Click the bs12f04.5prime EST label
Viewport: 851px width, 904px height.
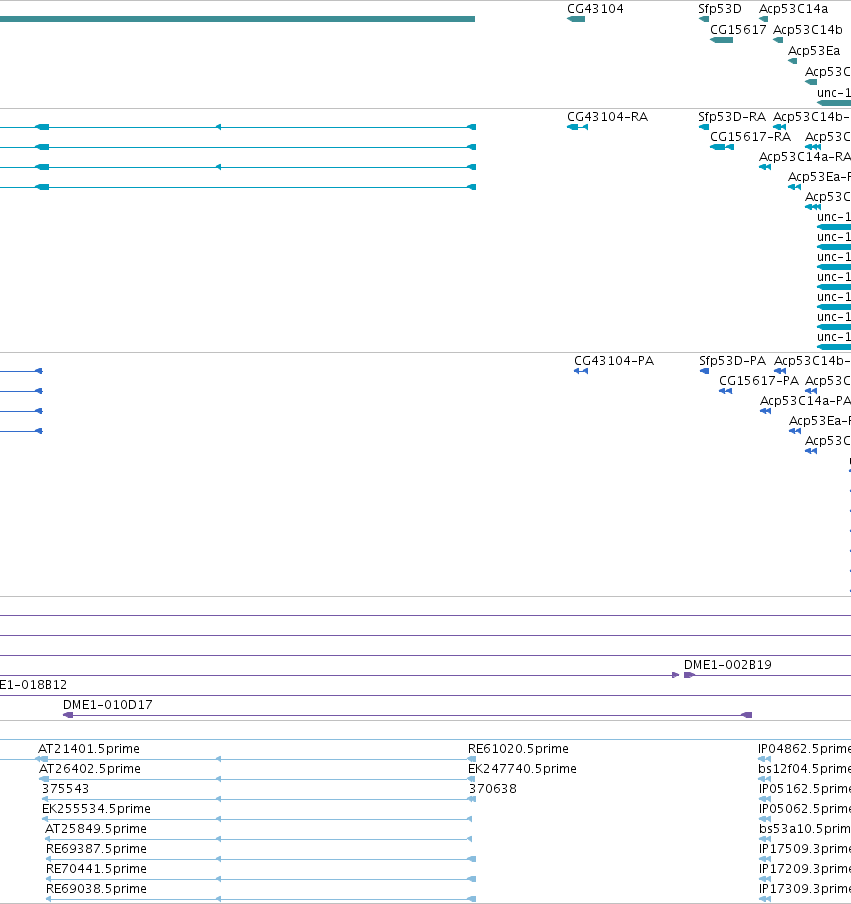coord(805,769)
